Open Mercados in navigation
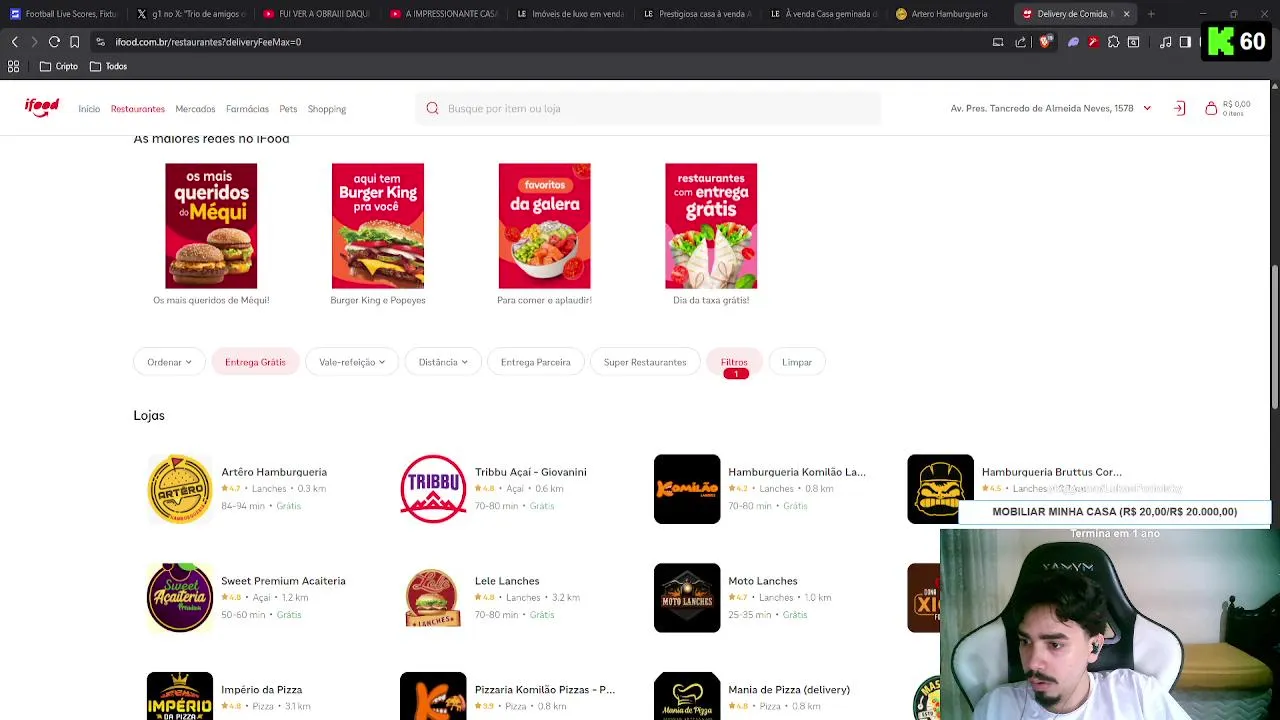 coord(195,109)
